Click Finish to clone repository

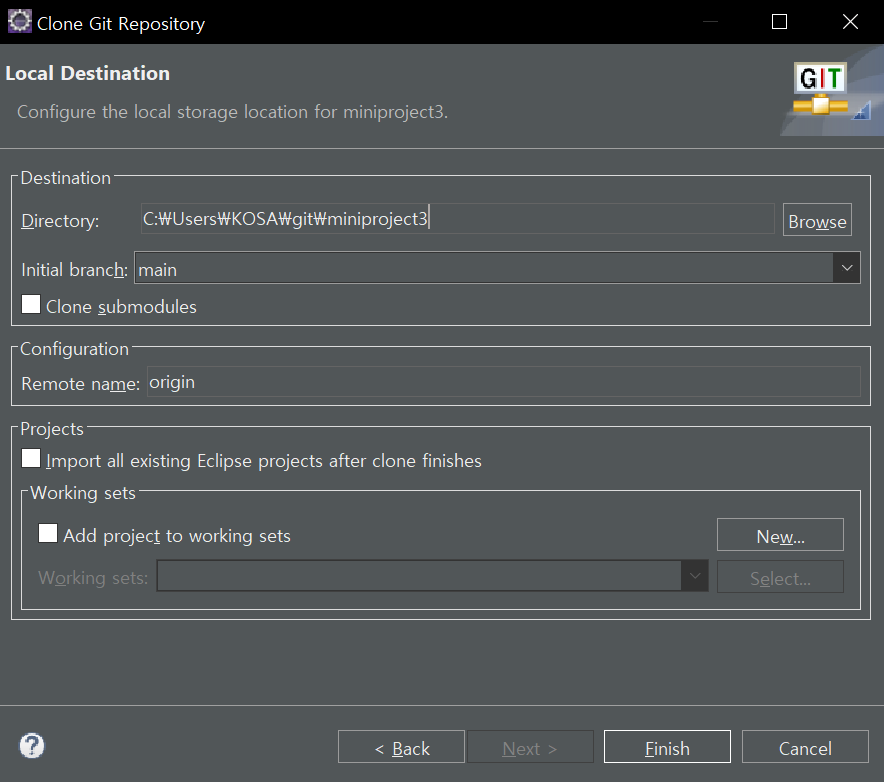click(667, 747)
